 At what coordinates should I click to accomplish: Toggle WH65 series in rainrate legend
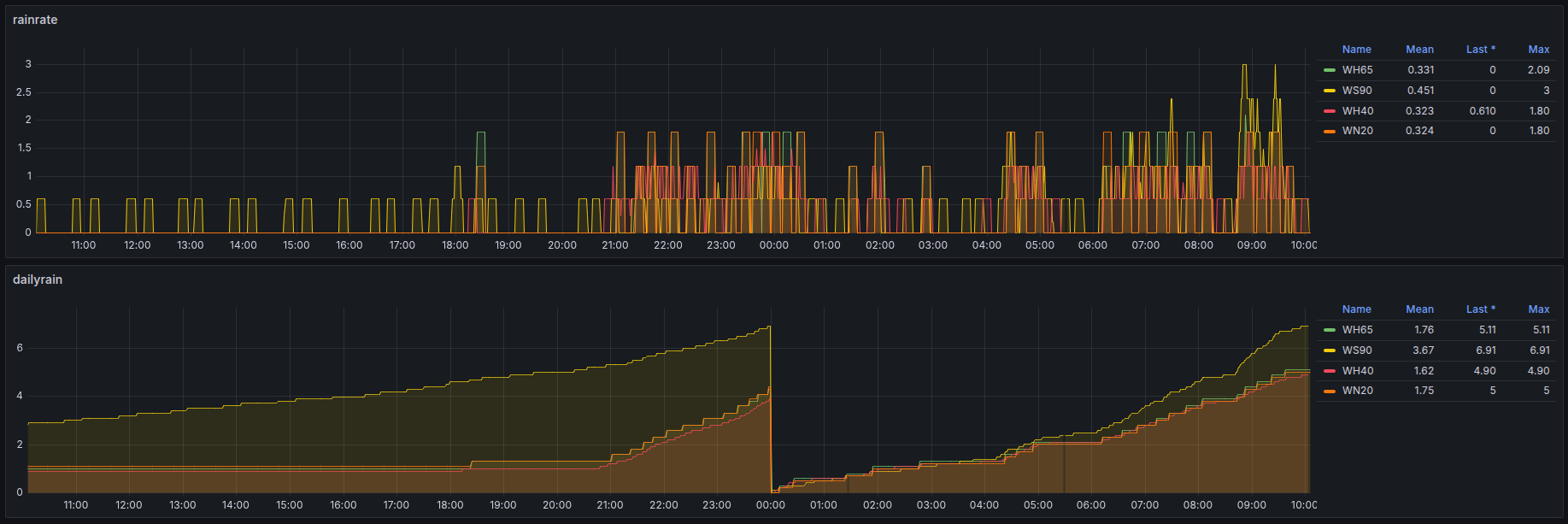(x=1357, y=70)
